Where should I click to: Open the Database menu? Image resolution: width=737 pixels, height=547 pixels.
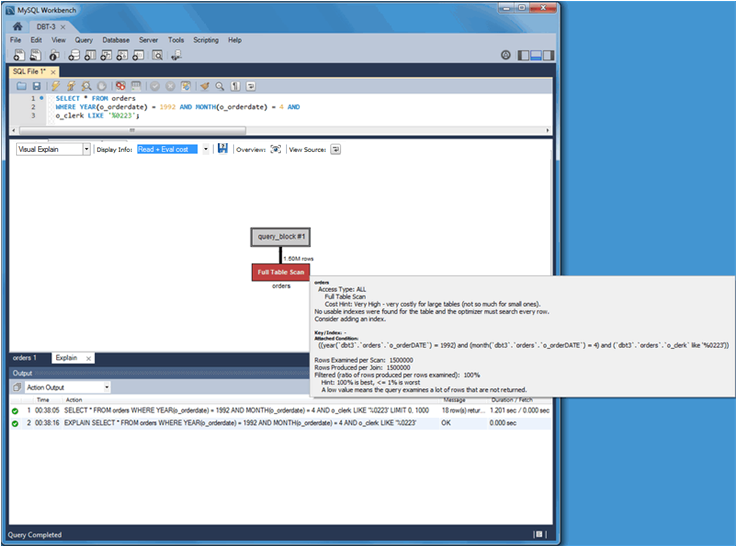click(116, 40)
